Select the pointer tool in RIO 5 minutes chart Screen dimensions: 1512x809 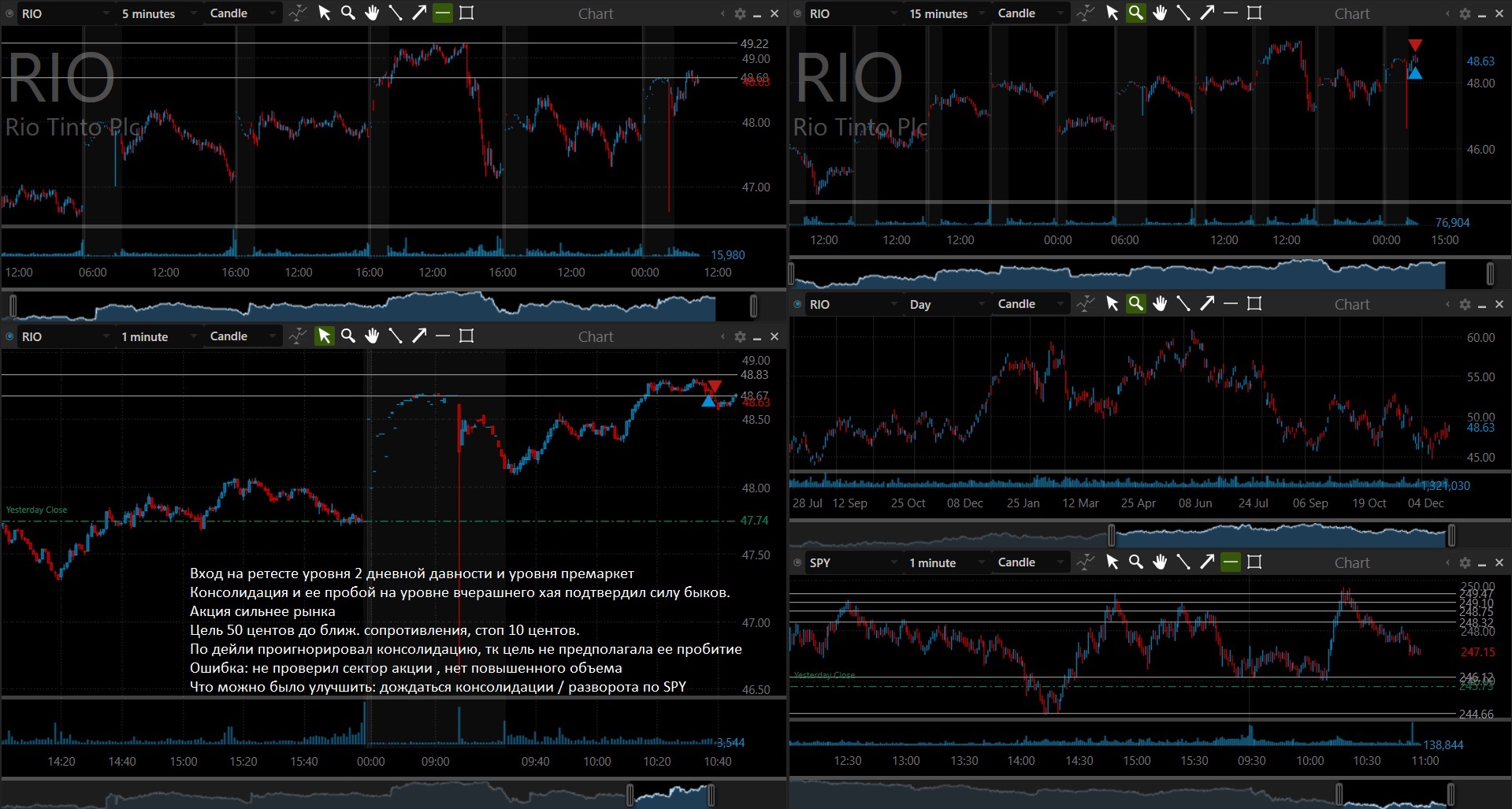(x=324, y=13)
